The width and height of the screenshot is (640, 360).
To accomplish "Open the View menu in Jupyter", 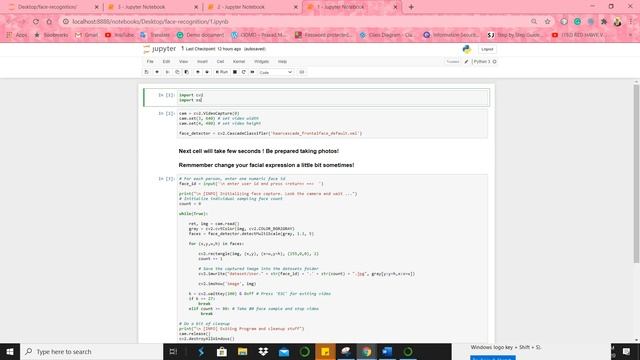I will 184,62.
